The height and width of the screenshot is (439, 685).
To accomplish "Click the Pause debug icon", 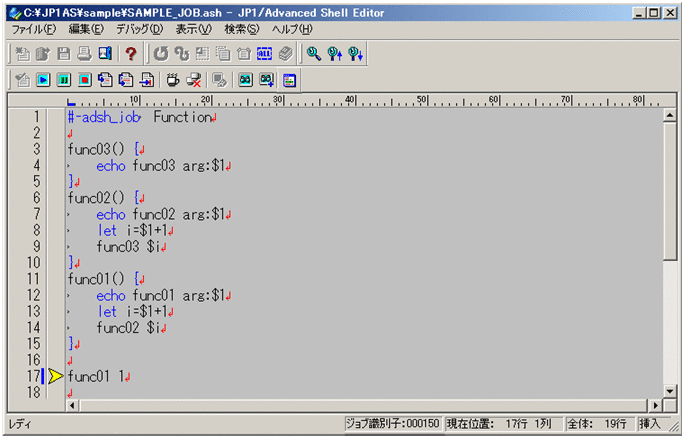I will 64,80.
